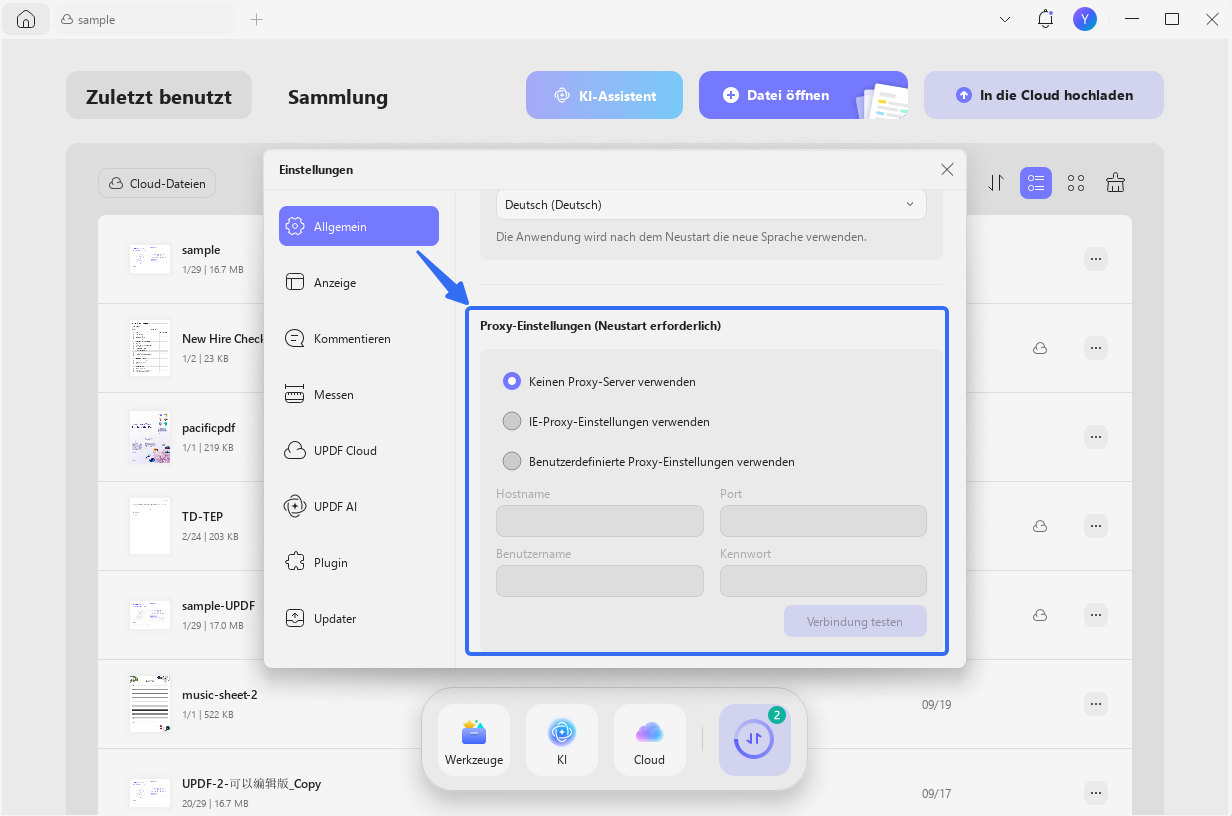Viewport: 1232px width, 816px height.
Task: Open the TD-TEP file name
Action: [x=202, y=517]
